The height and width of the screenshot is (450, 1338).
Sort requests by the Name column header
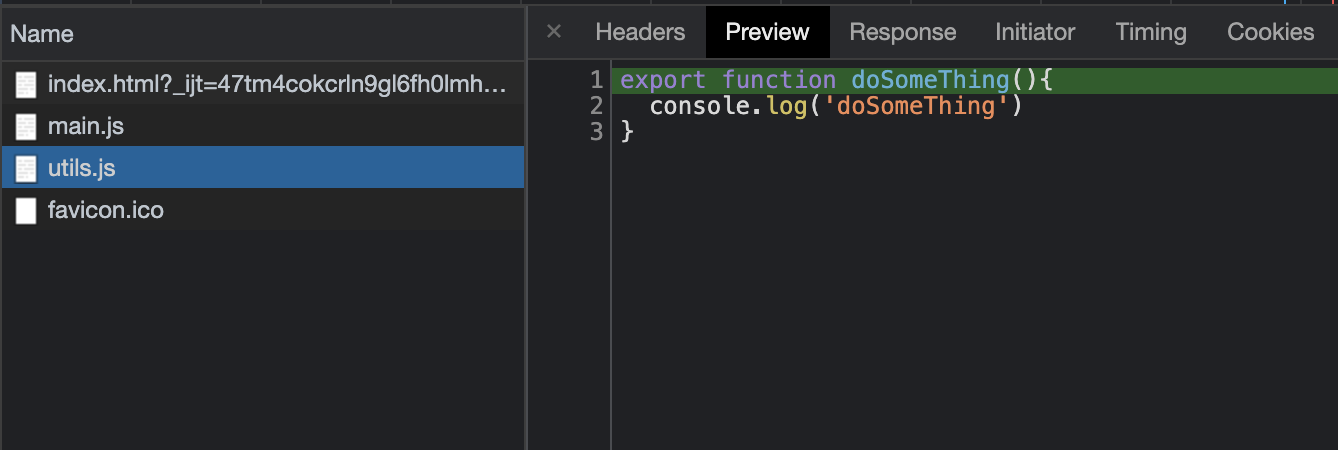pos(42,34)
